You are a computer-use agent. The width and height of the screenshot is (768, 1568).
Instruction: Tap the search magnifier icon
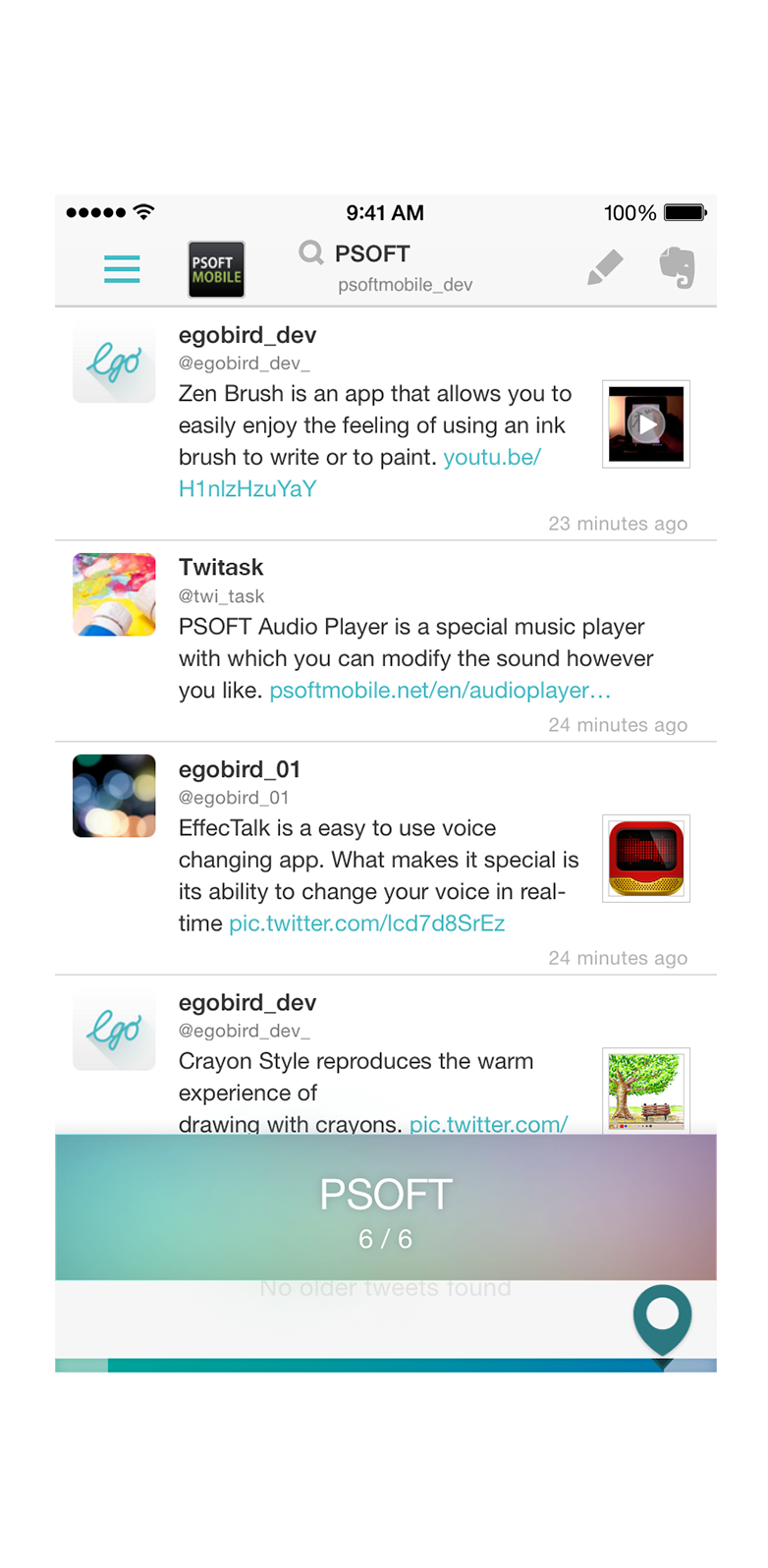point(311,252)
